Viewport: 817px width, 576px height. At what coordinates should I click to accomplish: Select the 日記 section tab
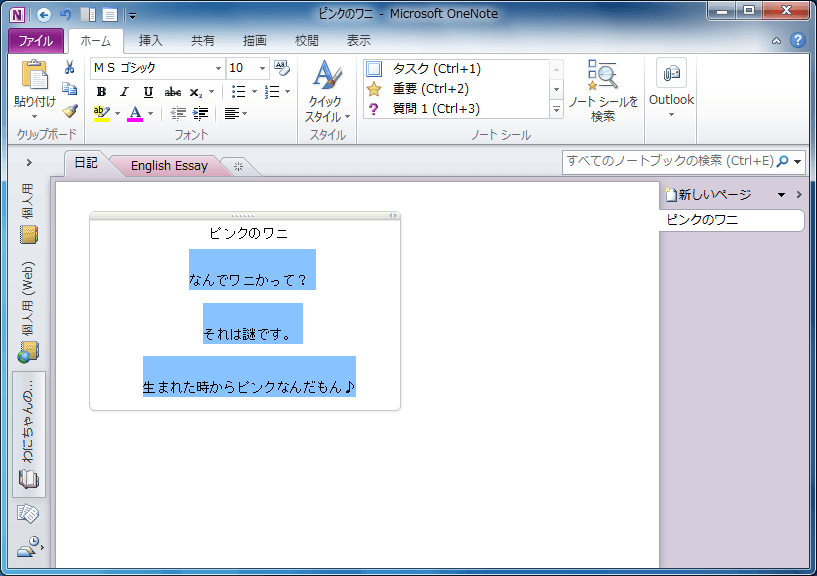pos(86,163)
